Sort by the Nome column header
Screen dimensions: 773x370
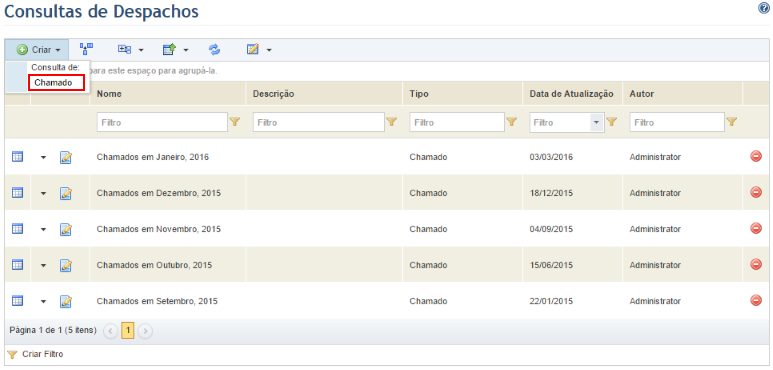click(x=109, y=94)
